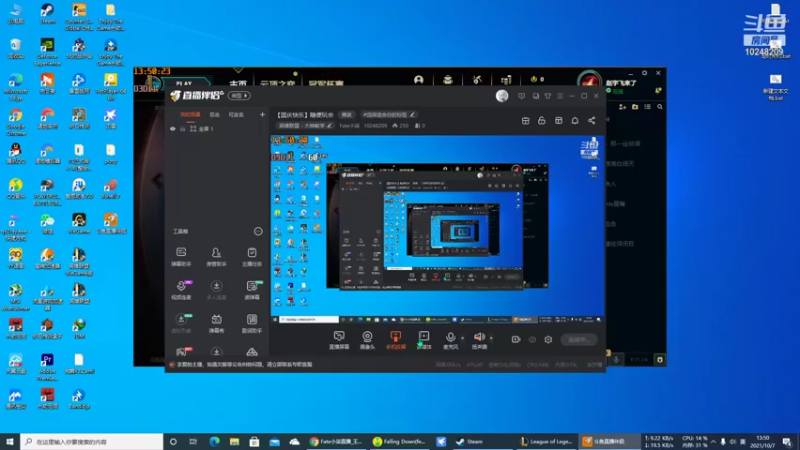Open the Windows notification center icon
This screenshot has height=450, width=800.
click(787, 441)
